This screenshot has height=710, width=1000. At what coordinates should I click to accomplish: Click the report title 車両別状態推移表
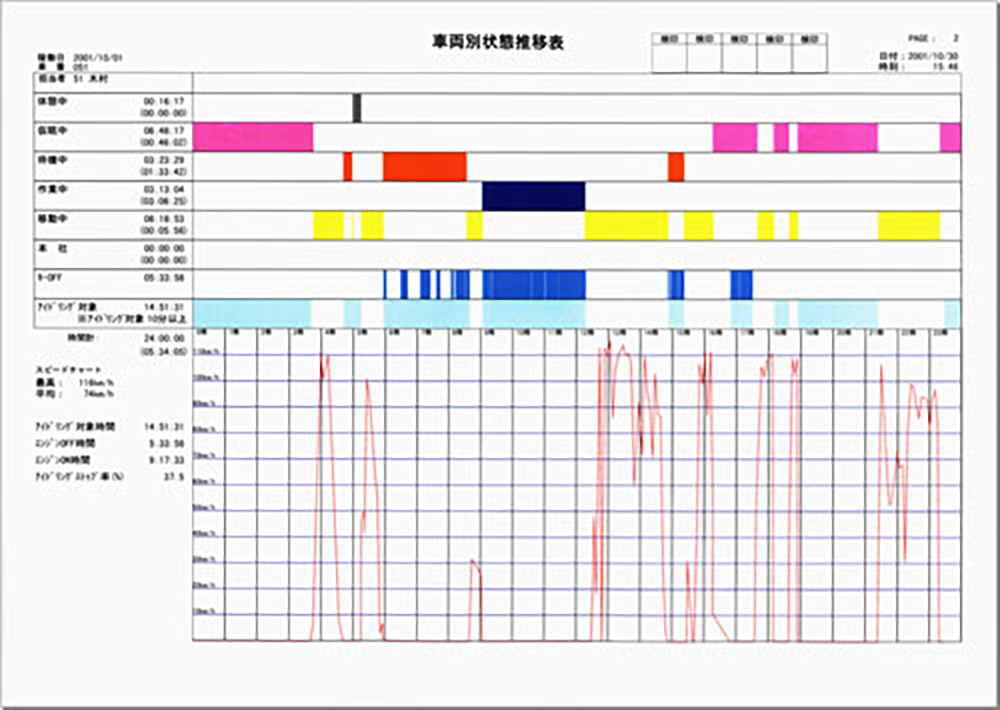coord(497,43)
